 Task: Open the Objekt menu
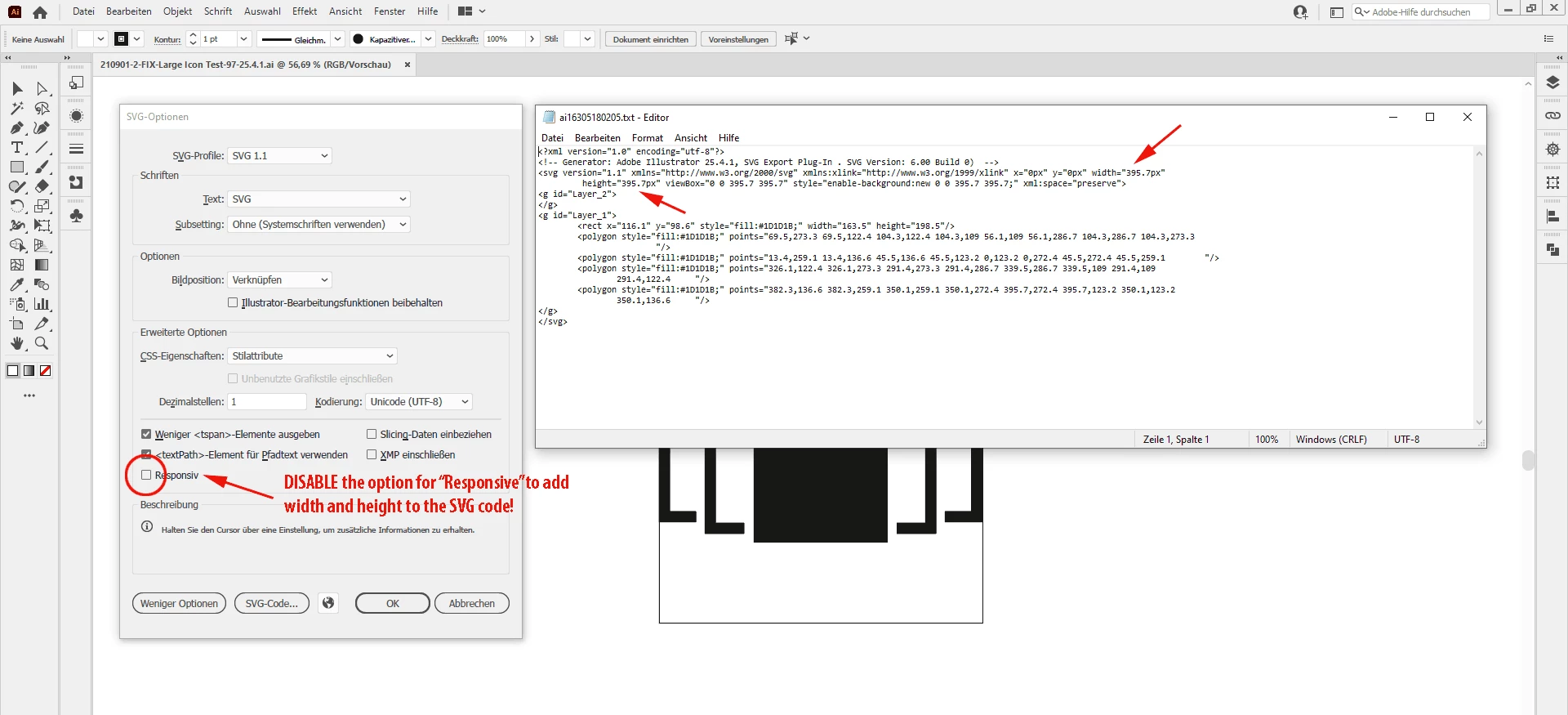[x=177, y=11]
